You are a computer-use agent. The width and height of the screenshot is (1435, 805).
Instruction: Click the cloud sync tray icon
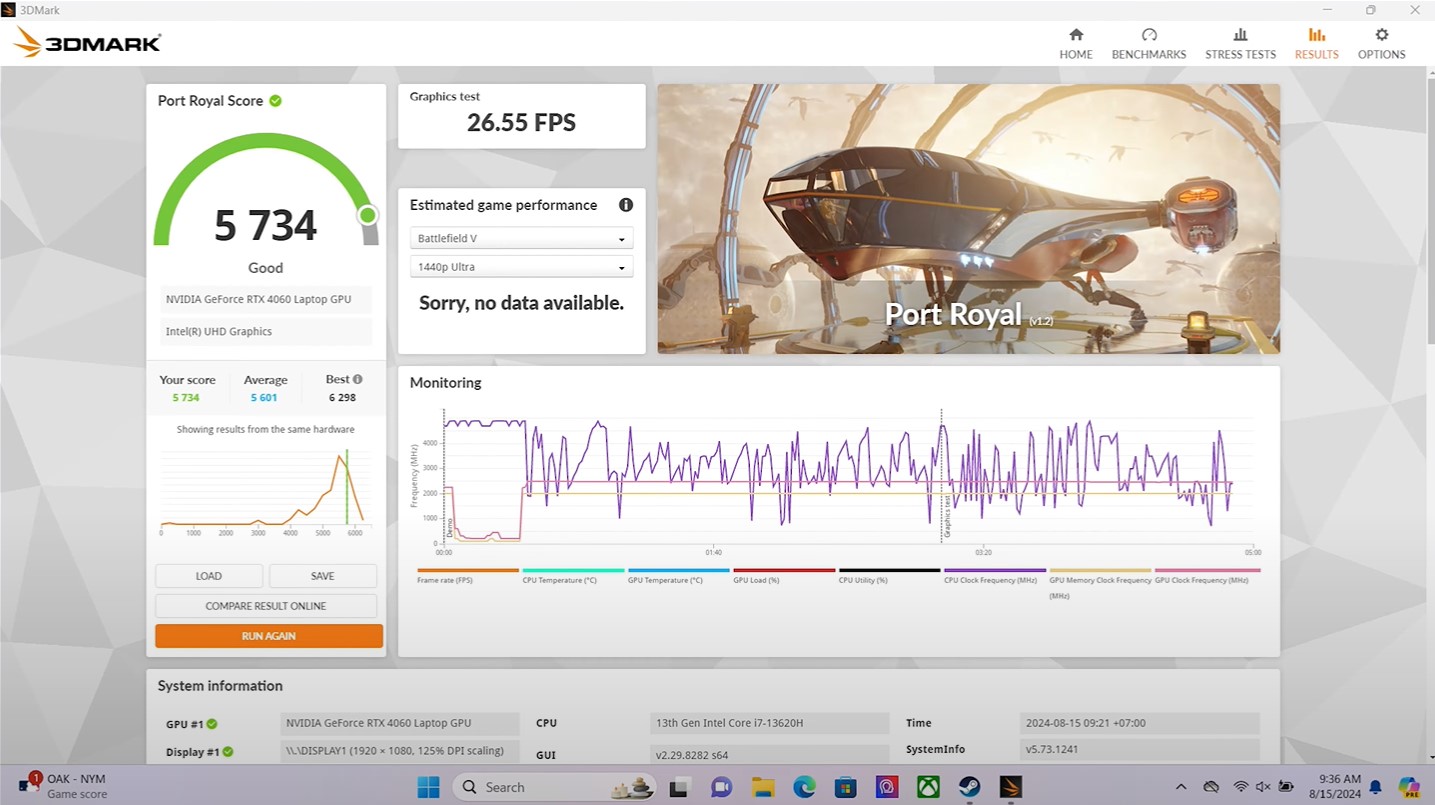click(x=1211, y=787)
